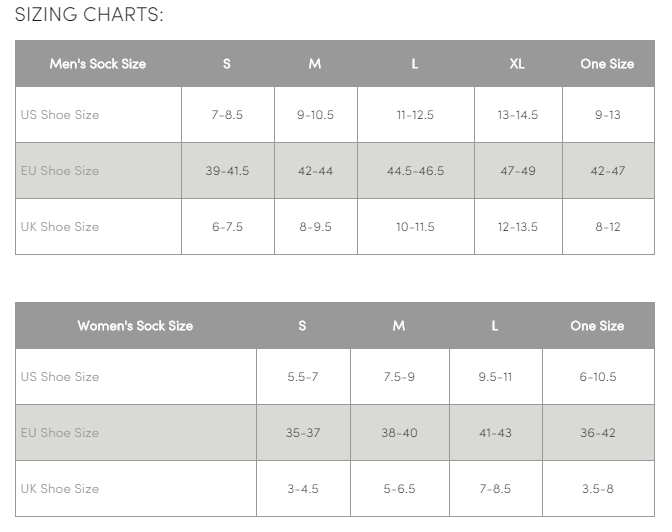Select the women's "5.5-7" US size cell
The width and height of the screenshot is (672, 532).
click(302, 377)
